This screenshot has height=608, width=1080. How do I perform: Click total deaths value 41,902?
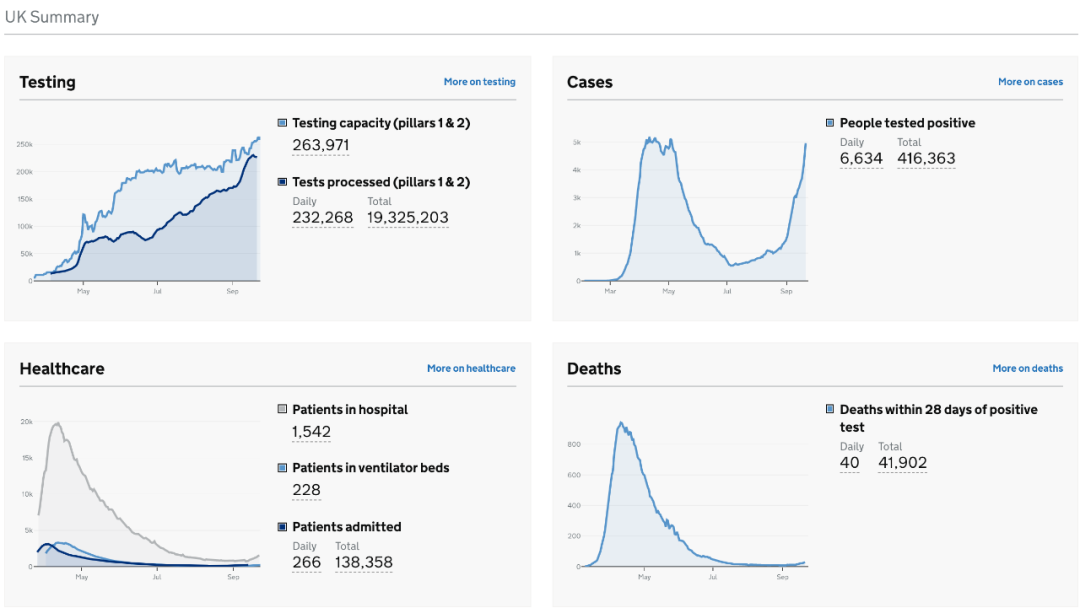[902, 463]
